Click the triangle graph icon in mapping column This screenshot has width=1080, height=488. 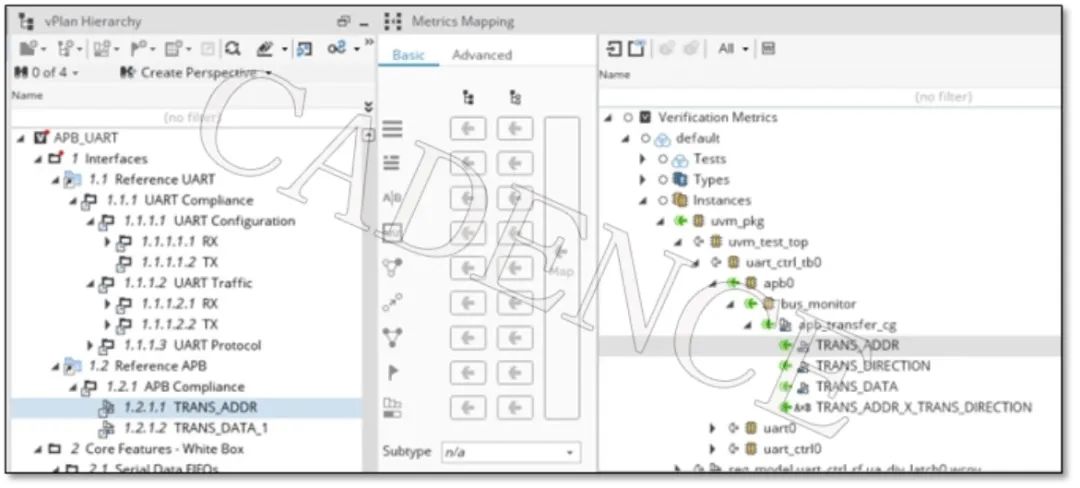point(393,338)
